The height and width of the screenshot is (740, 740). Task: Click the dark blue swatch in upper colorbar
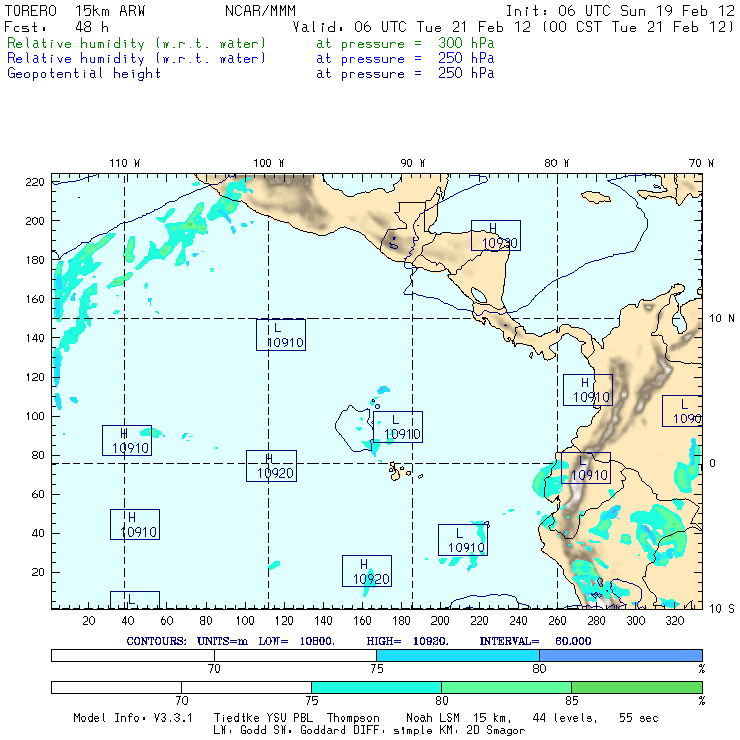tap(620, 655)
